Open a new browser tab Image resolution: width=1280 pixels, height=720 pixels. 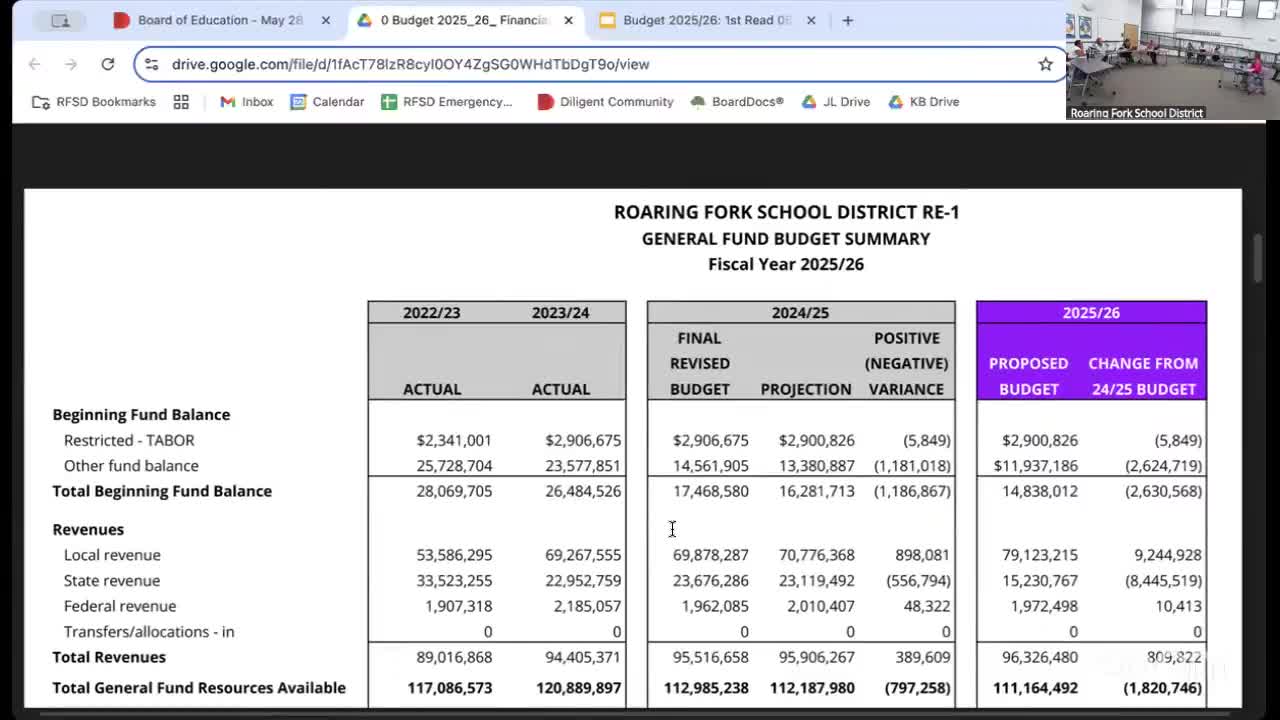pyautogui.click(x=847, y=20)
